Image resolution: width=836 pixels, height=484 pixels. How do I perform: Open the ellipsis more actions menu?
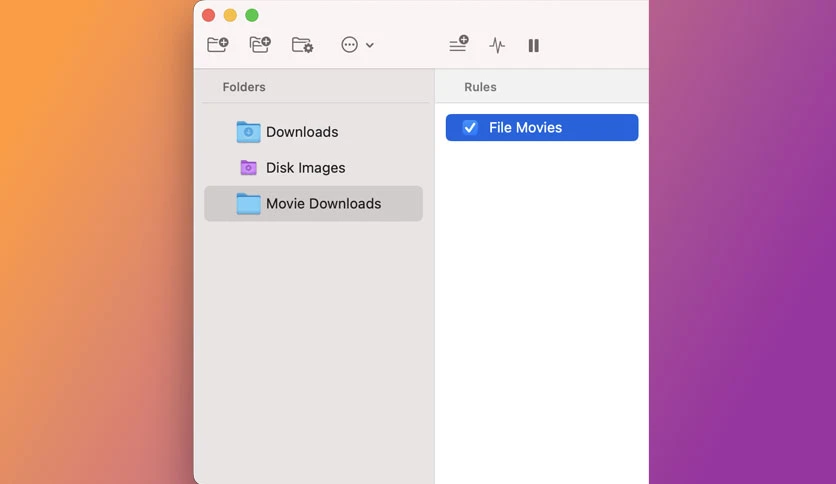point(349,45)
